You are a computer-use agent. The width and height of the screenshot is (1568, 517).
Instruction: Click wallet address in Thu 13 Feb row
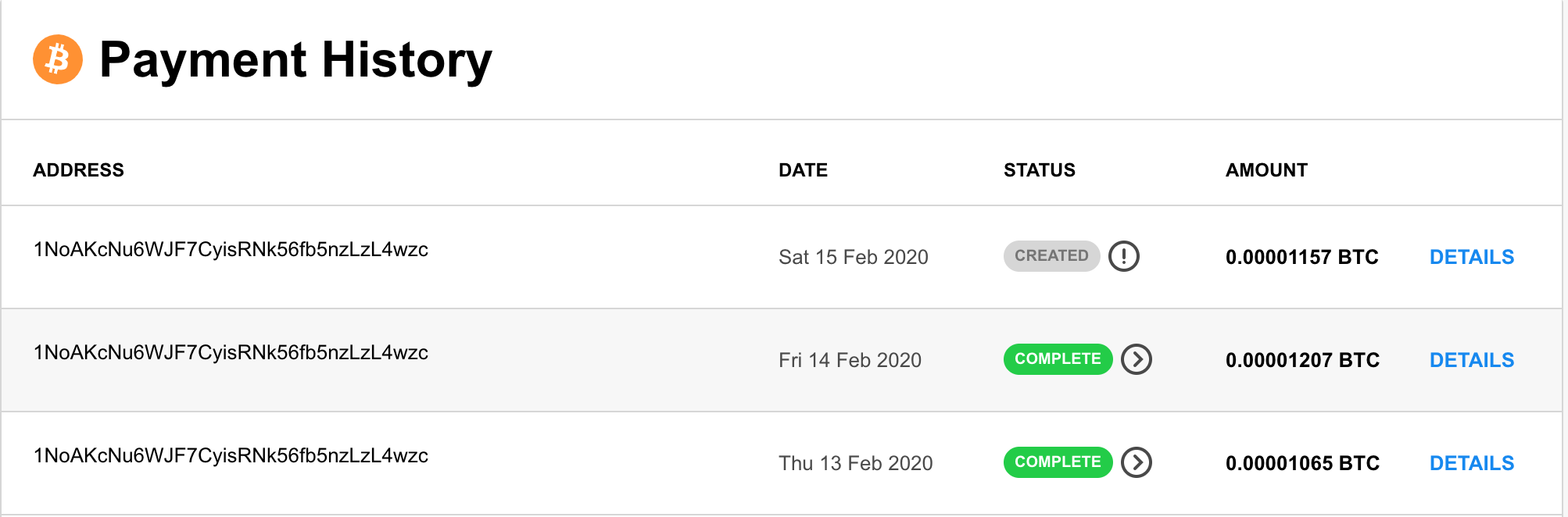[x=231, y=456]
